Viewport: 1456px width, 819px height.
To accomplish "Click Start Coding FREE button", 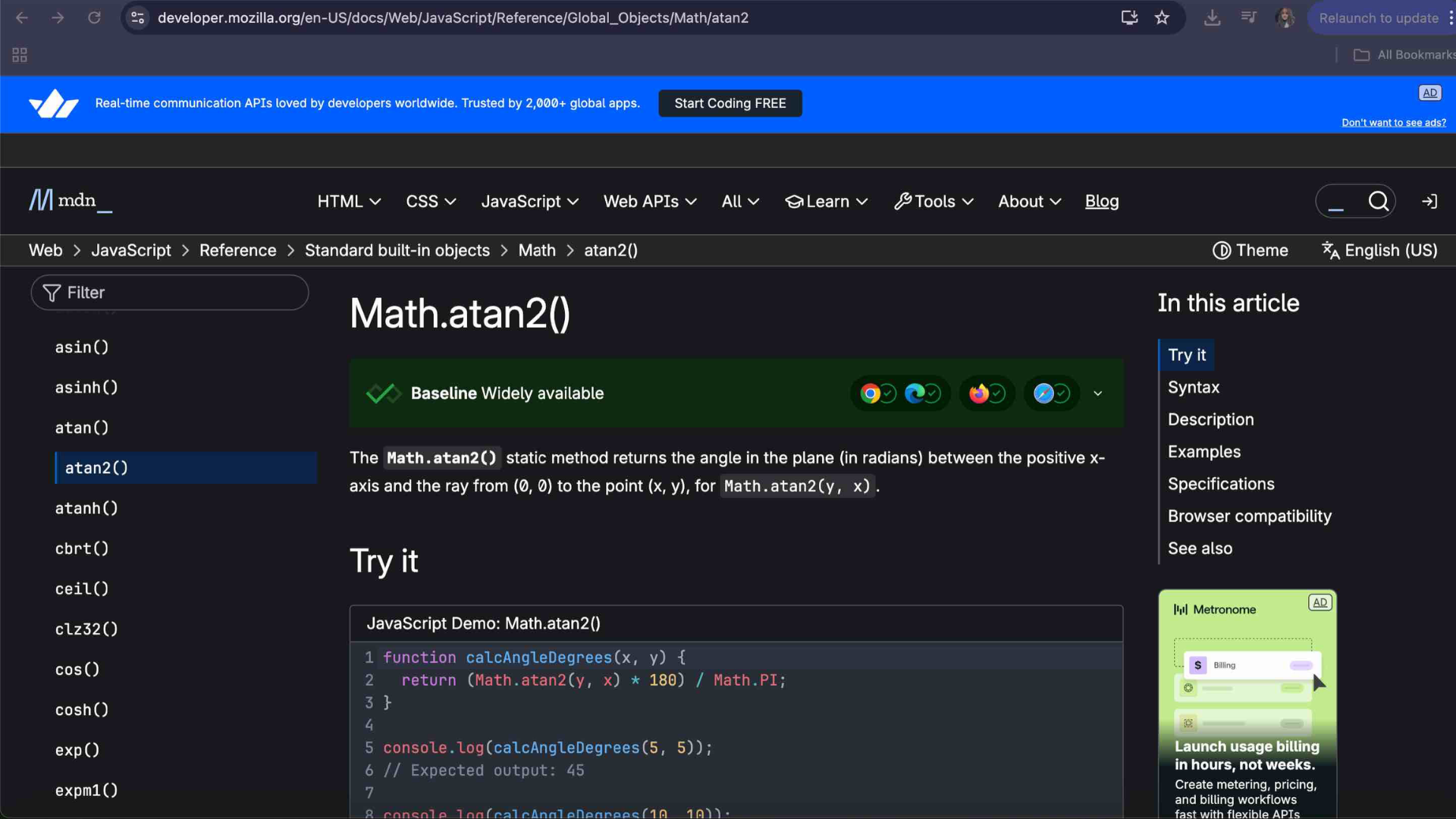I will coord(730,103).
